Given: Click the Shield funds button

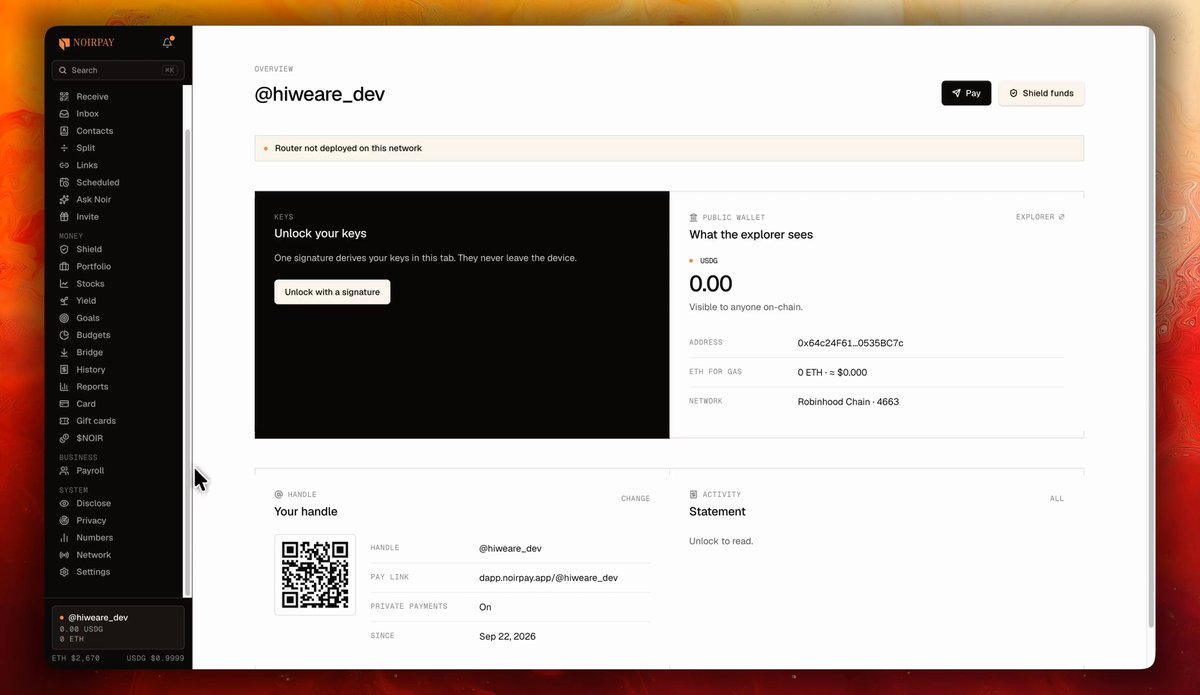Looking at the screenshot, I should (x=1041, y=93).
